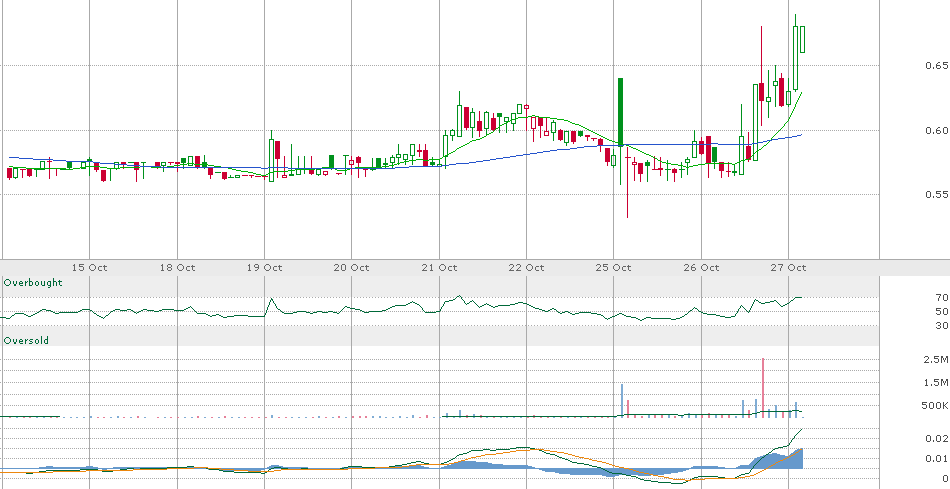Click the RSI 50 axis value
The height and width of the screenshot is (489, 950).
[x=941, y=311]
